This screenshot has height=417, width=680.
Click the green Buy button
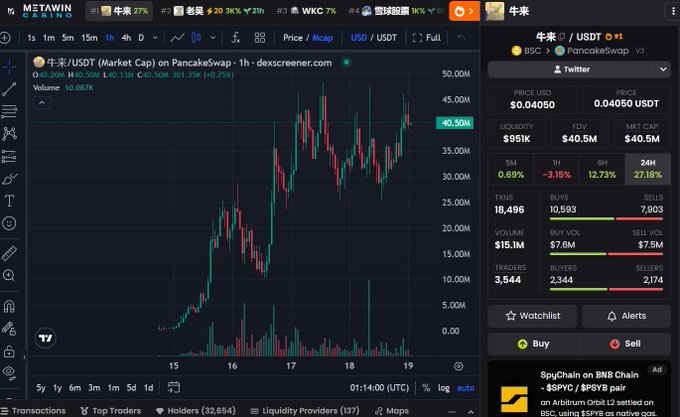point(533,344)
